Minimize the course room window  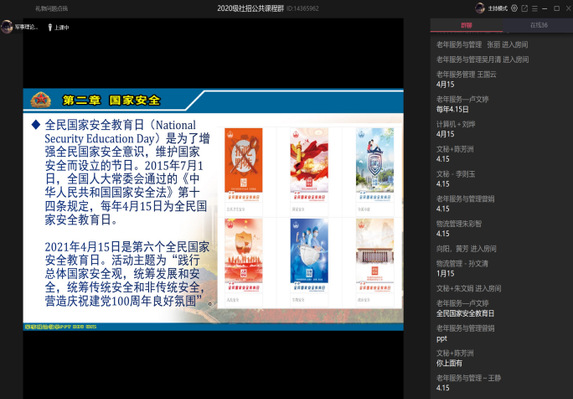click(545, 8)
